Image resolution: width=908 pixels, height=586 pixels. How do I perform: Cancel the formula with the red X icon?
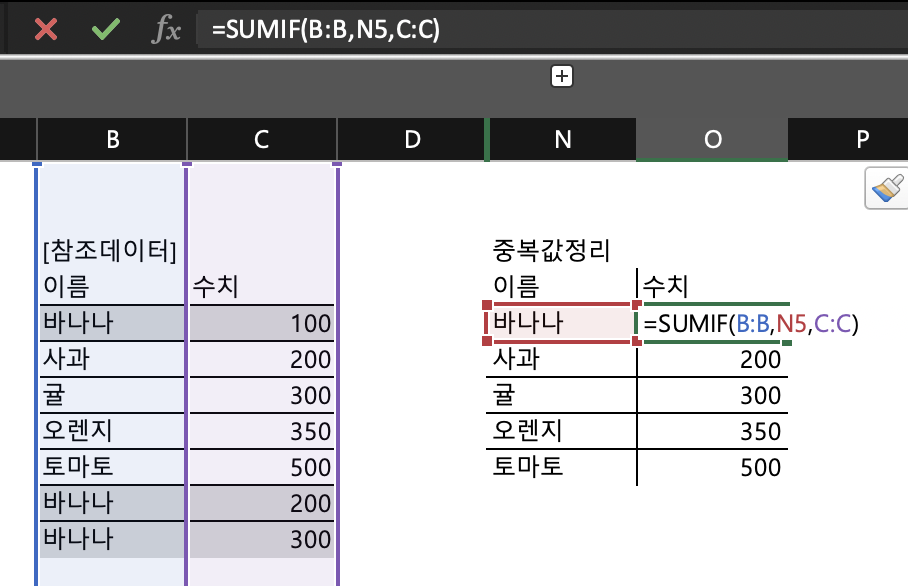pyautogui.click(x=45, y=30)
